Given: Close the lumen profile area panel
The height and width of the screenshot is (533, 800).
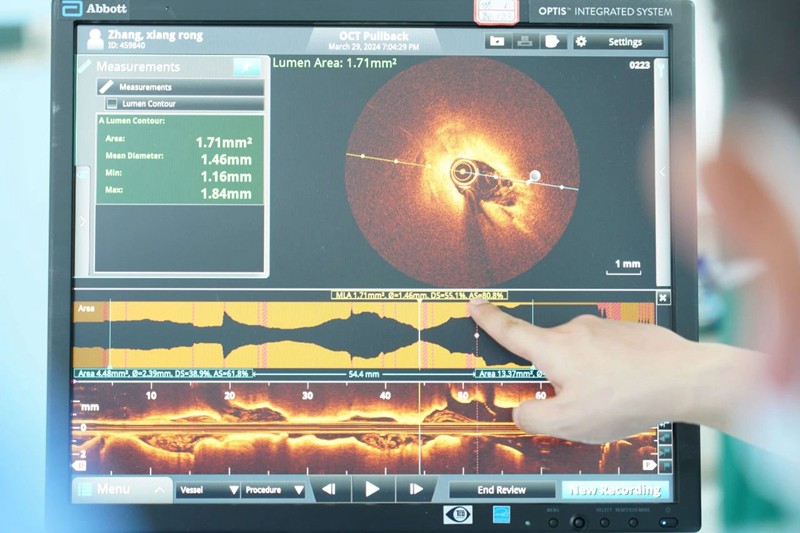Looking at the screenshot, I should click(x=663, y=298).
